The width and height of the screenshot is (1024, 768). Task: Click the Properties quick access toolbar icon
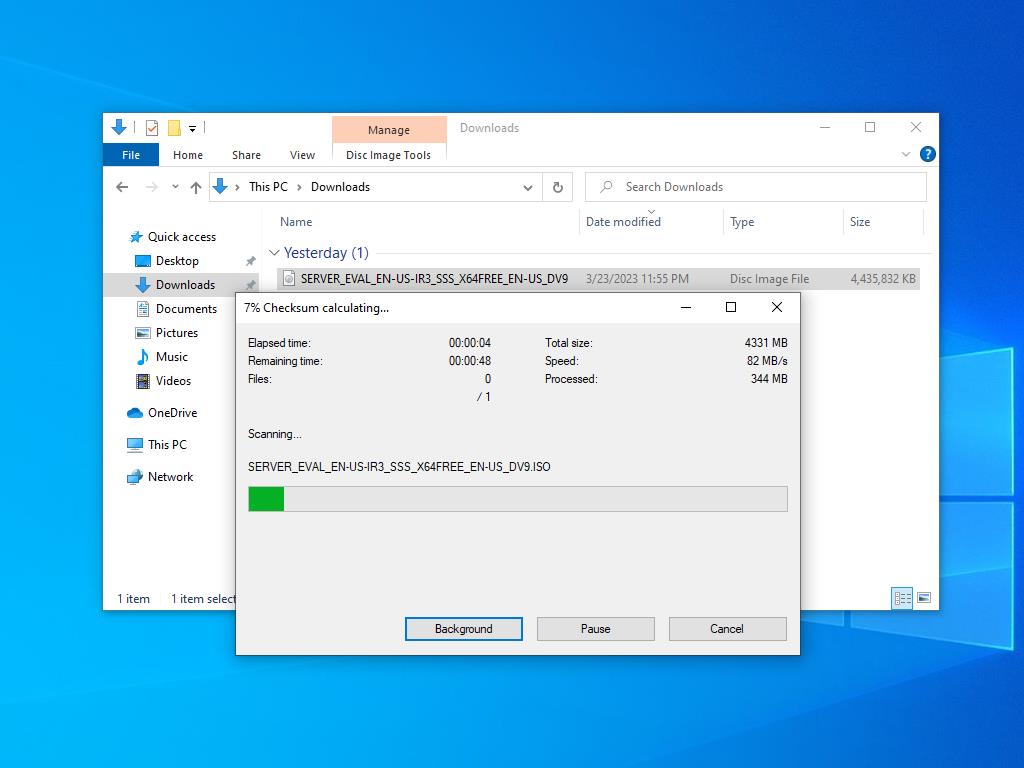pyautogui.click(x=152, y=128)
